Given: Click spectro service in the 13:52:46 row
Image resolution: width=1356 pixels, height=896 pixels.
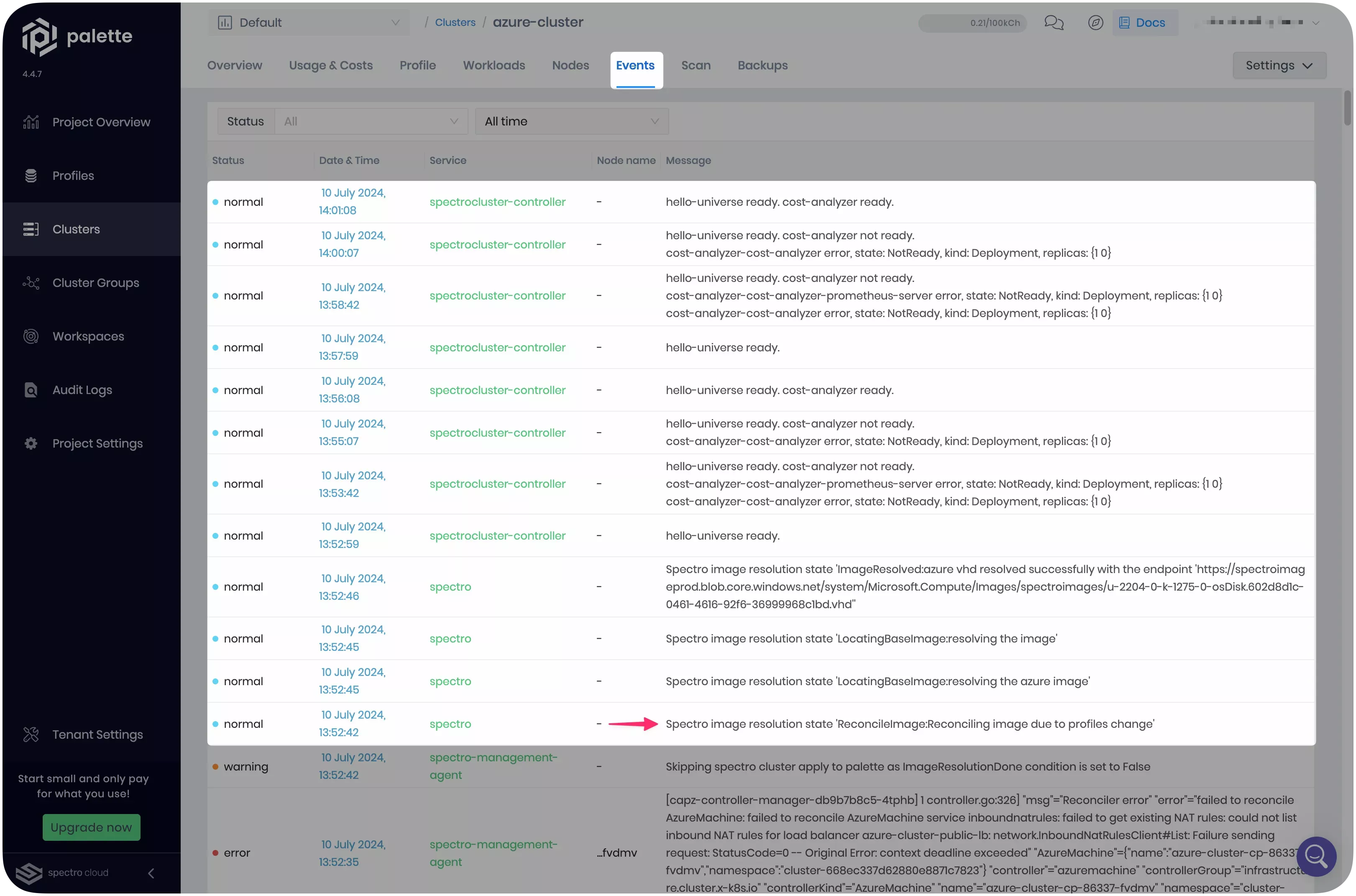Looking at the screenshot, I should [450, 587].
